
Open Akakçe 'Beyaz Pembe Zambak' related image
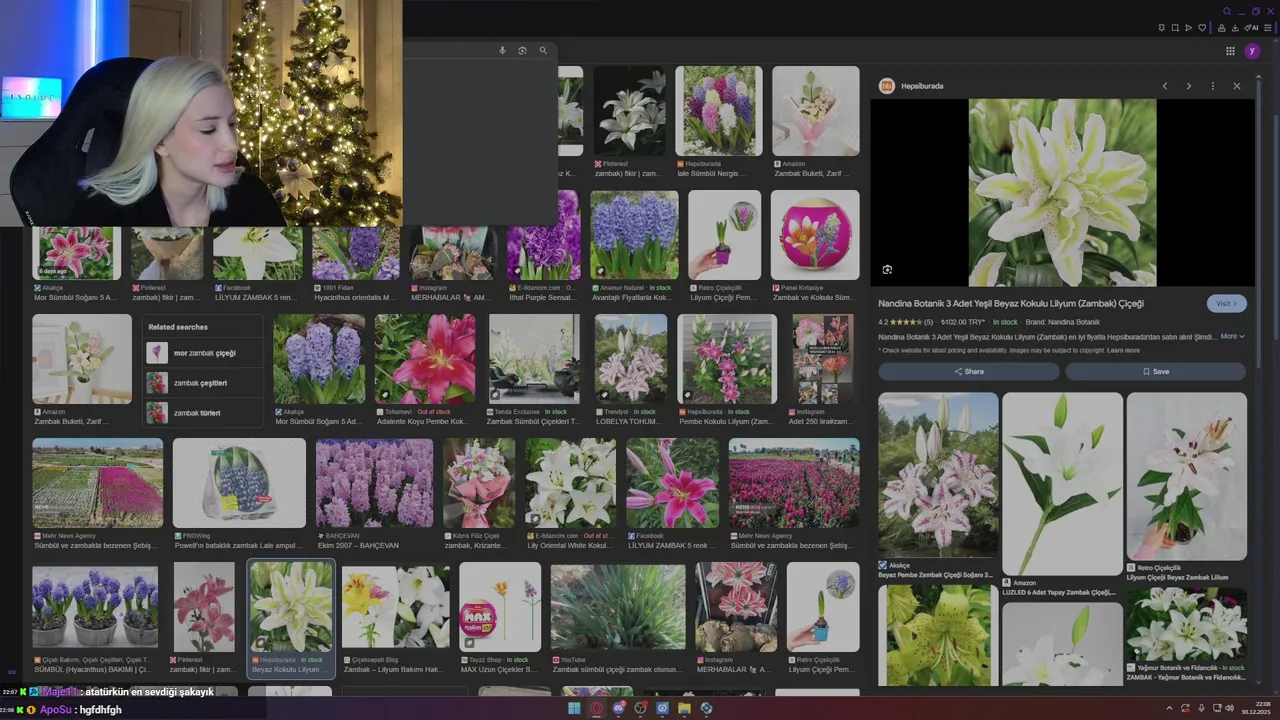tap(938, 475)
